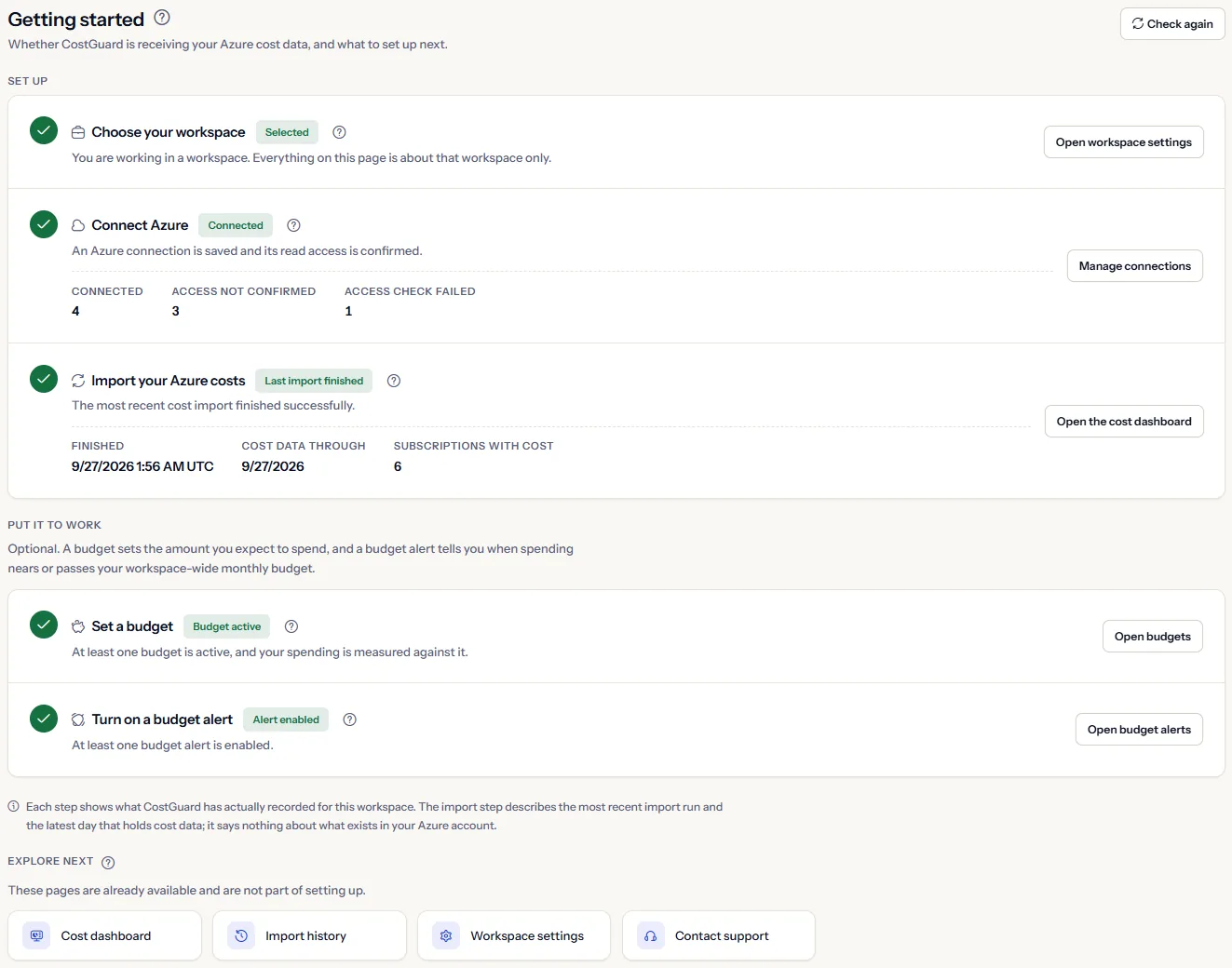Click the Access Not Confirmed label
This screenshot has width=1232, height=968.
click(244, 291)
